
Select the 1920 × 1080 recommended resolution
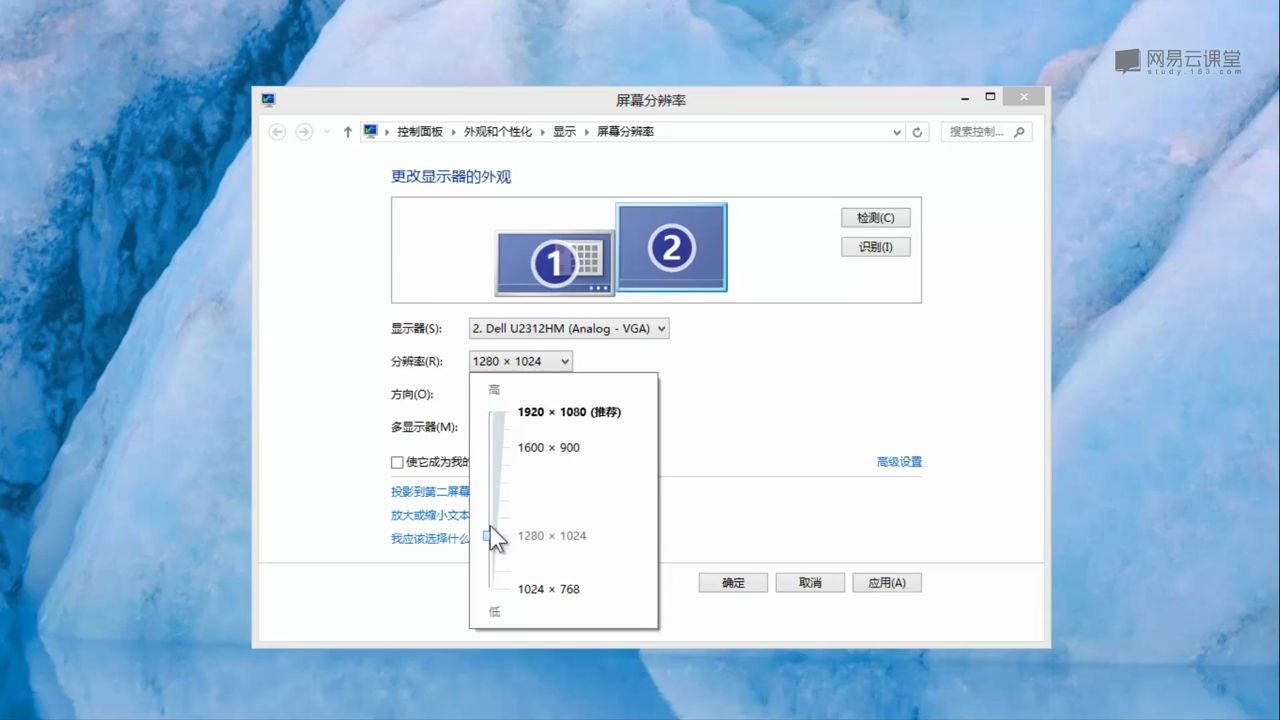click(569, 411)
